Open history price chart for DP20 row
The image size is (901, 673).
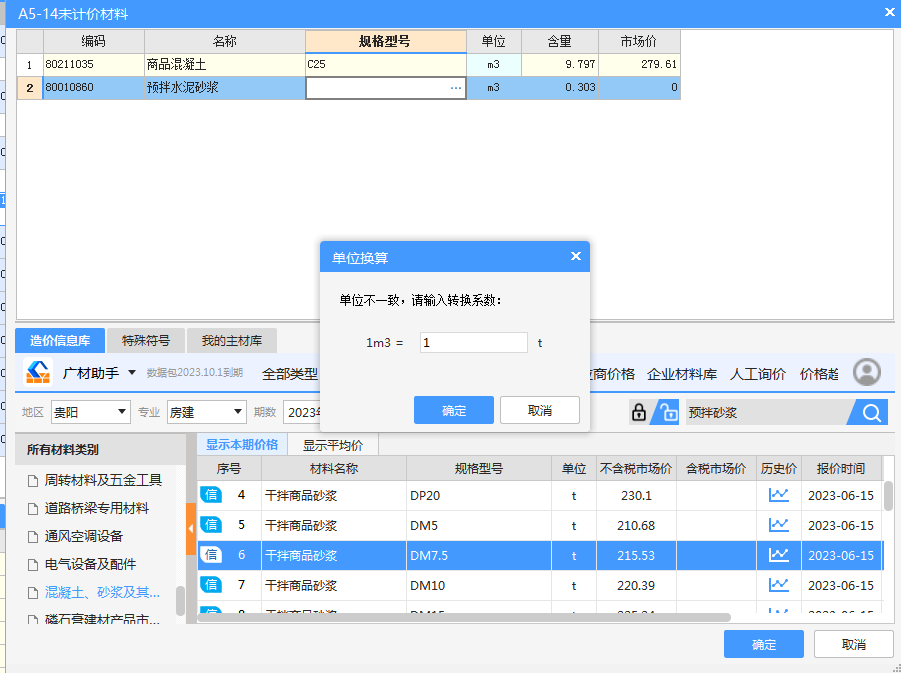click(x=779, y=495)
